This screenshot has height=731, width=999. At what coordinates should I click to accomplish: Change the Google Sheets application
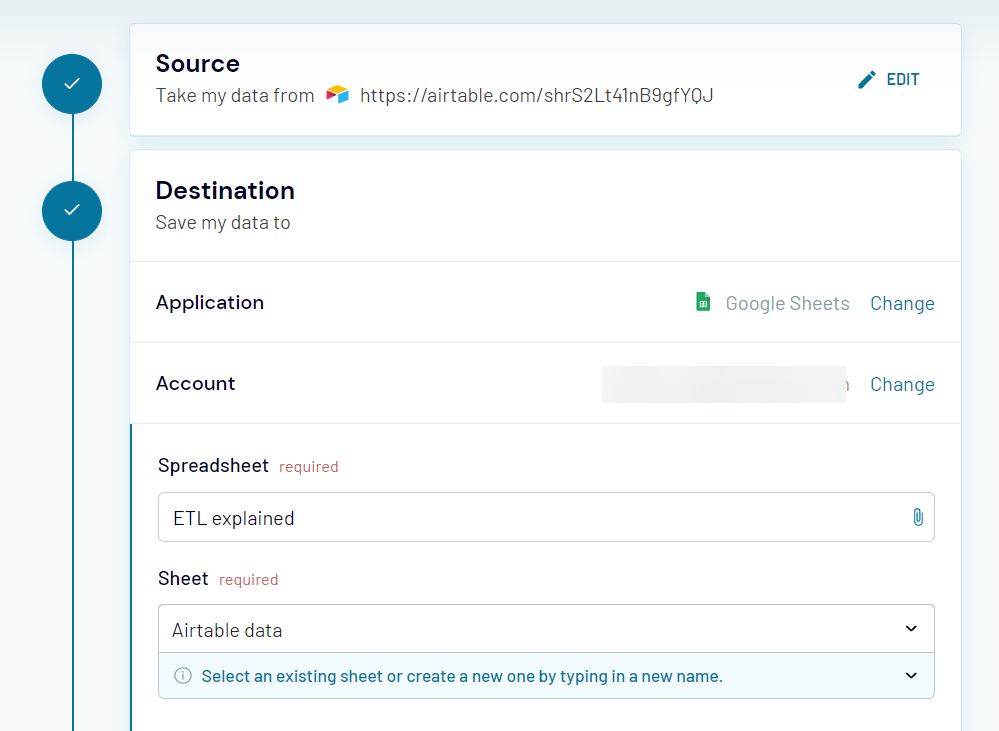(x=902, y=304)
